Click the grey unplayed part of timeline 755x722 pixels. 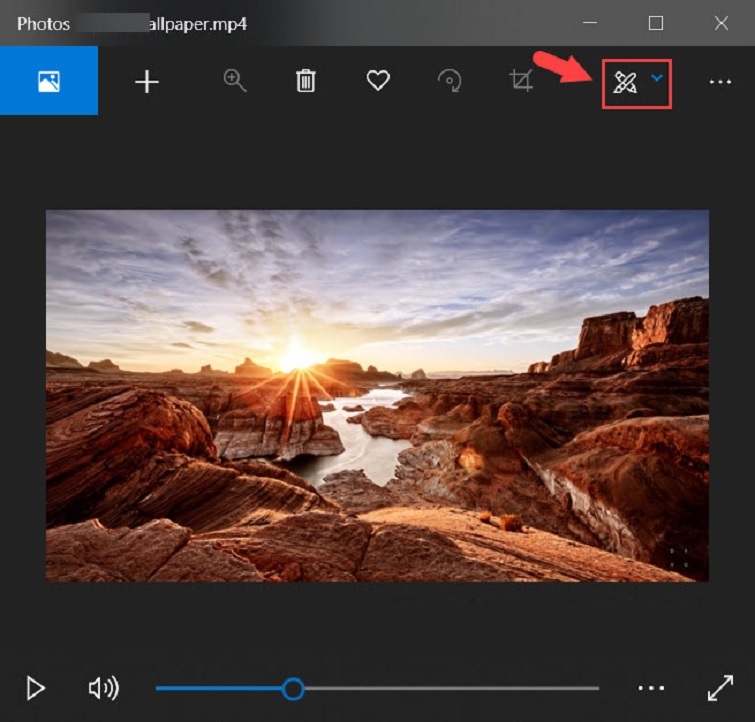tap(450, 688)
